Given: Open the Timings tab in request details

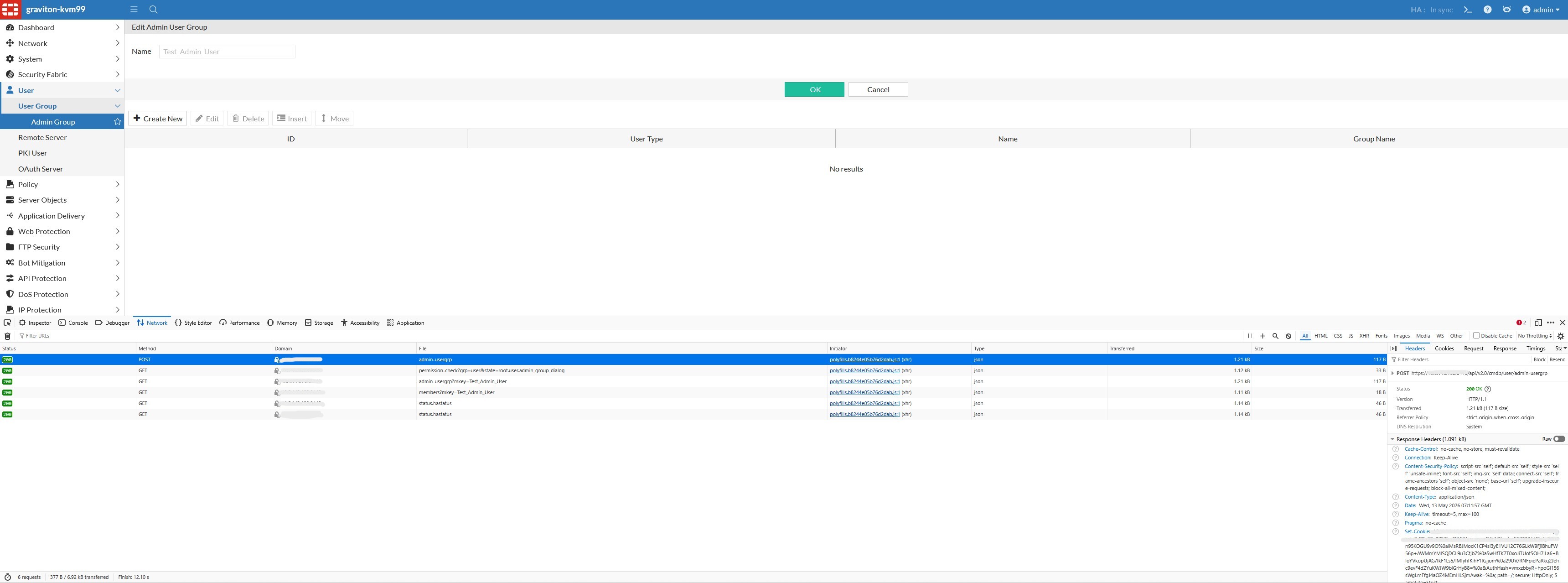Looking at the screenshot, I should click(1535, 349).
